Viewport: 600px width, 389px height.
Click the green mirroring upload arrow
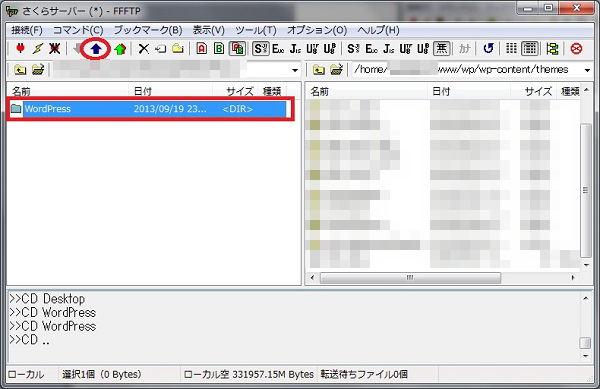[120, 49]
